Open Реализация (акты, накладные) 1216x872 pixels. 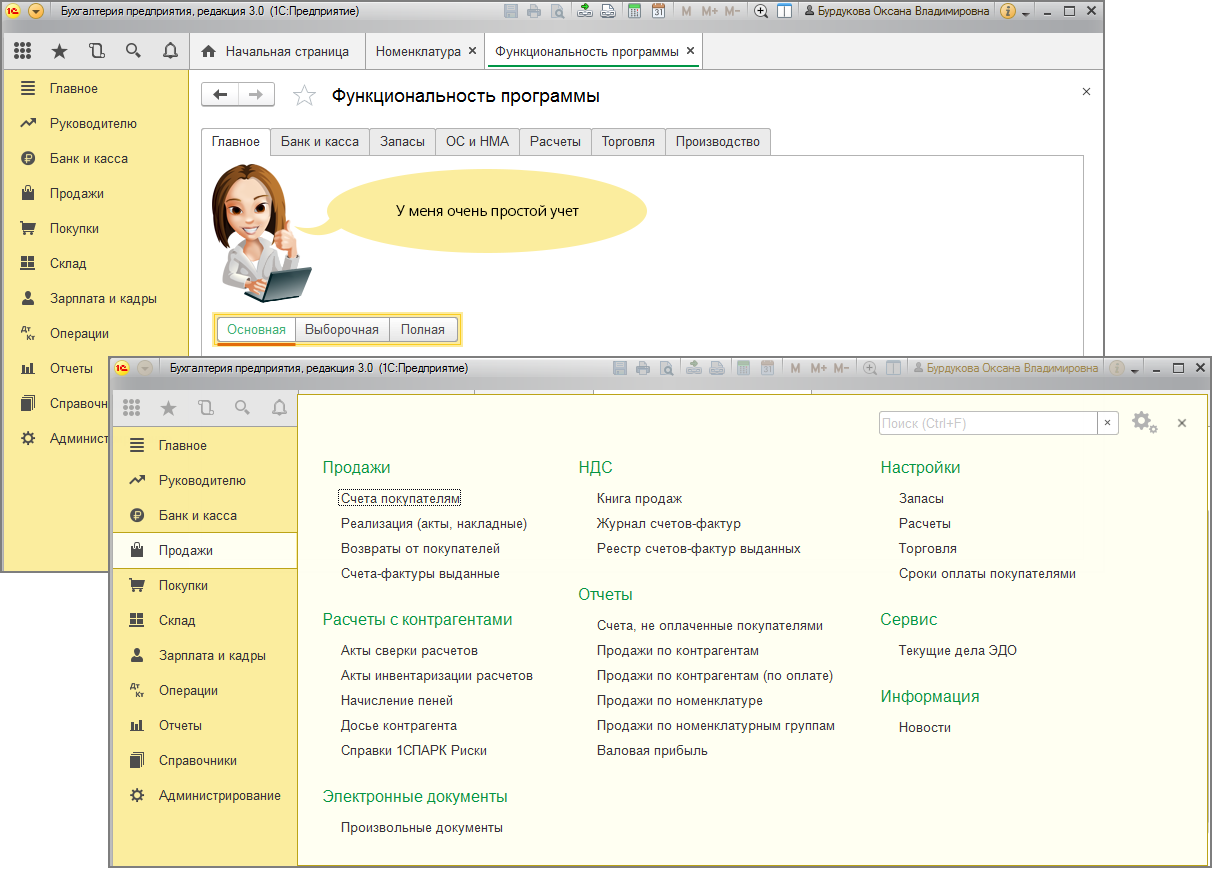pos(434,523)
